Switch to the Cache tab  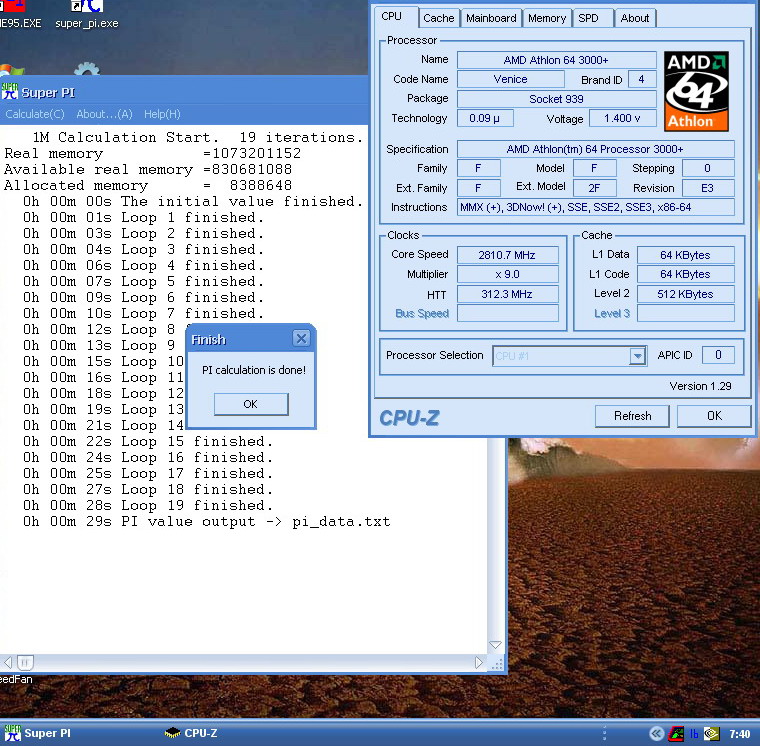[x=438, y=18]
